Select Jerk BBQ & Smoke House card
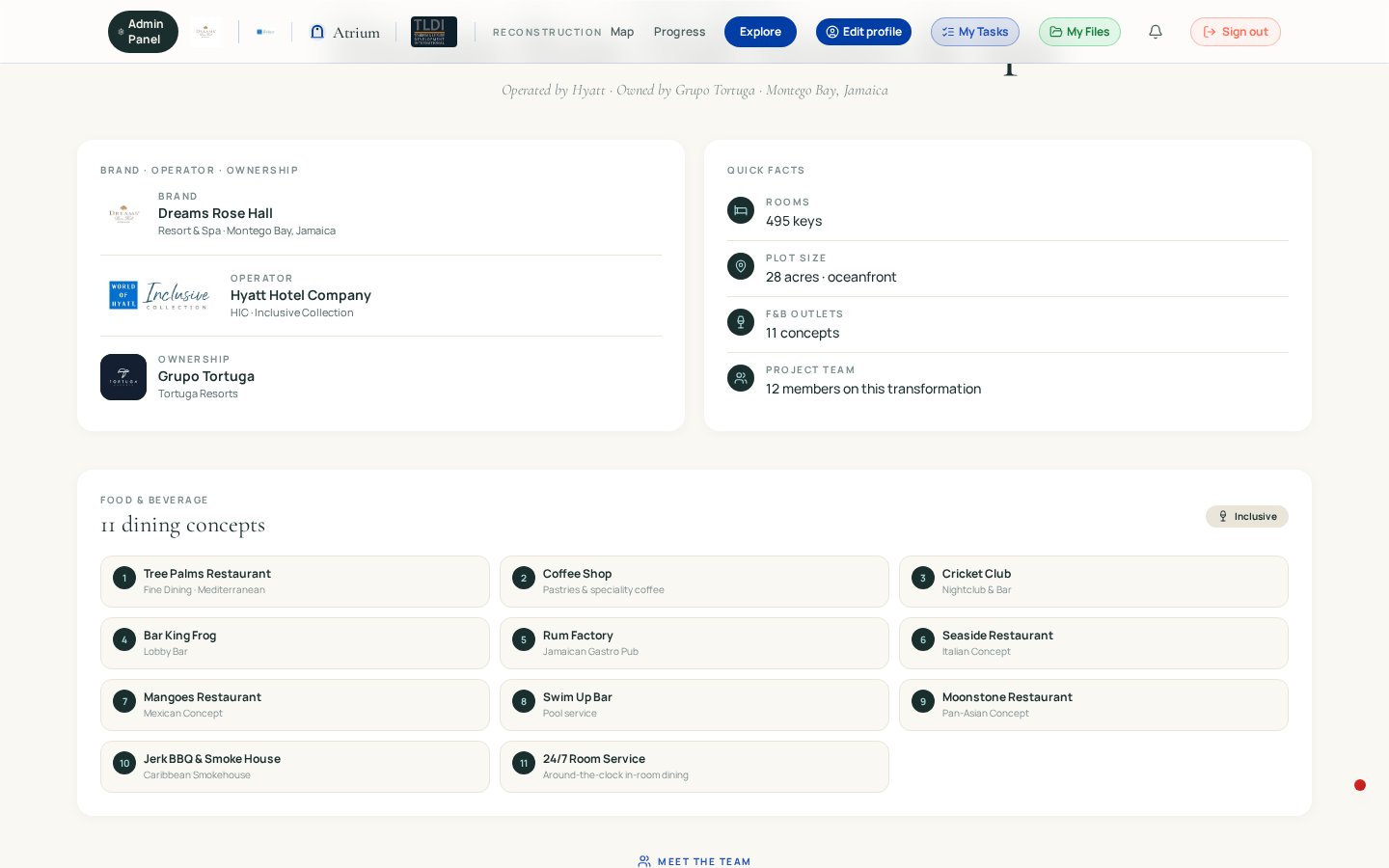 click(295, 767)
